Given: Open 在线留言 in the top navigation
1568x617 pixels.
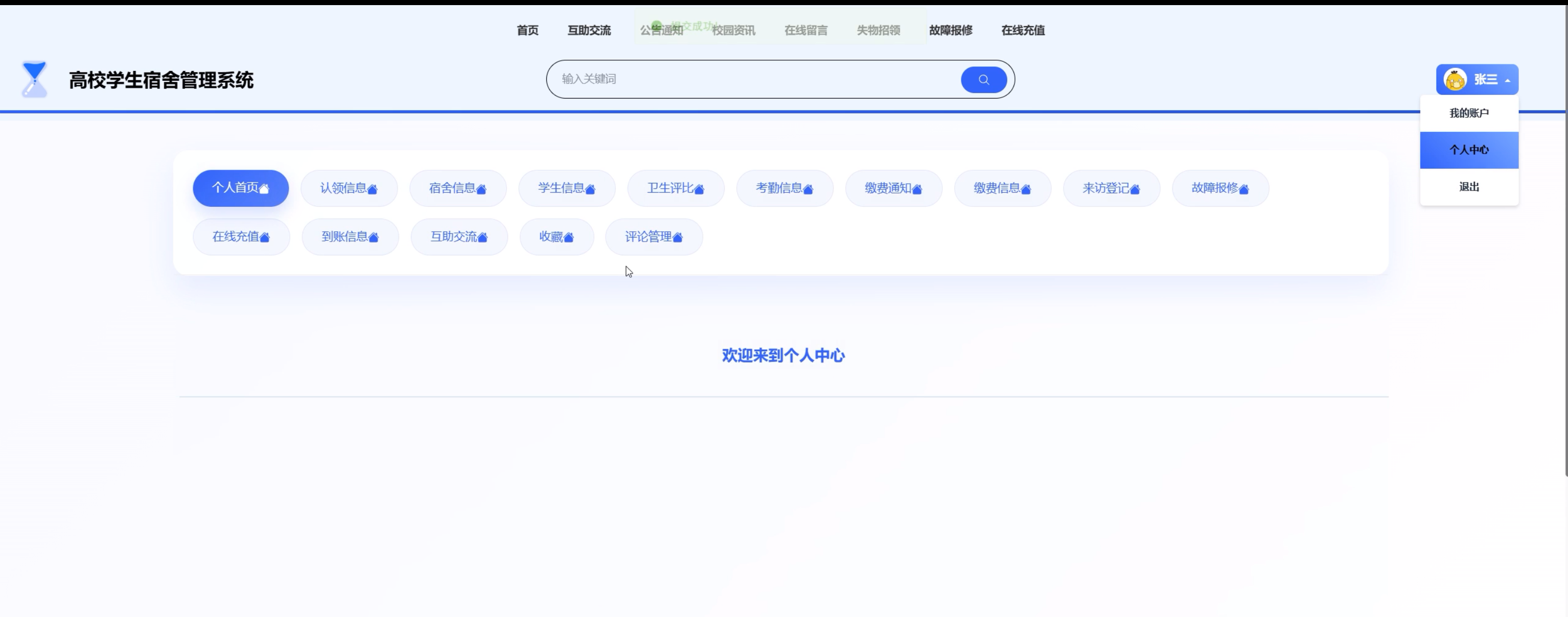Looking at the screenshot, I should click(806, 31).
